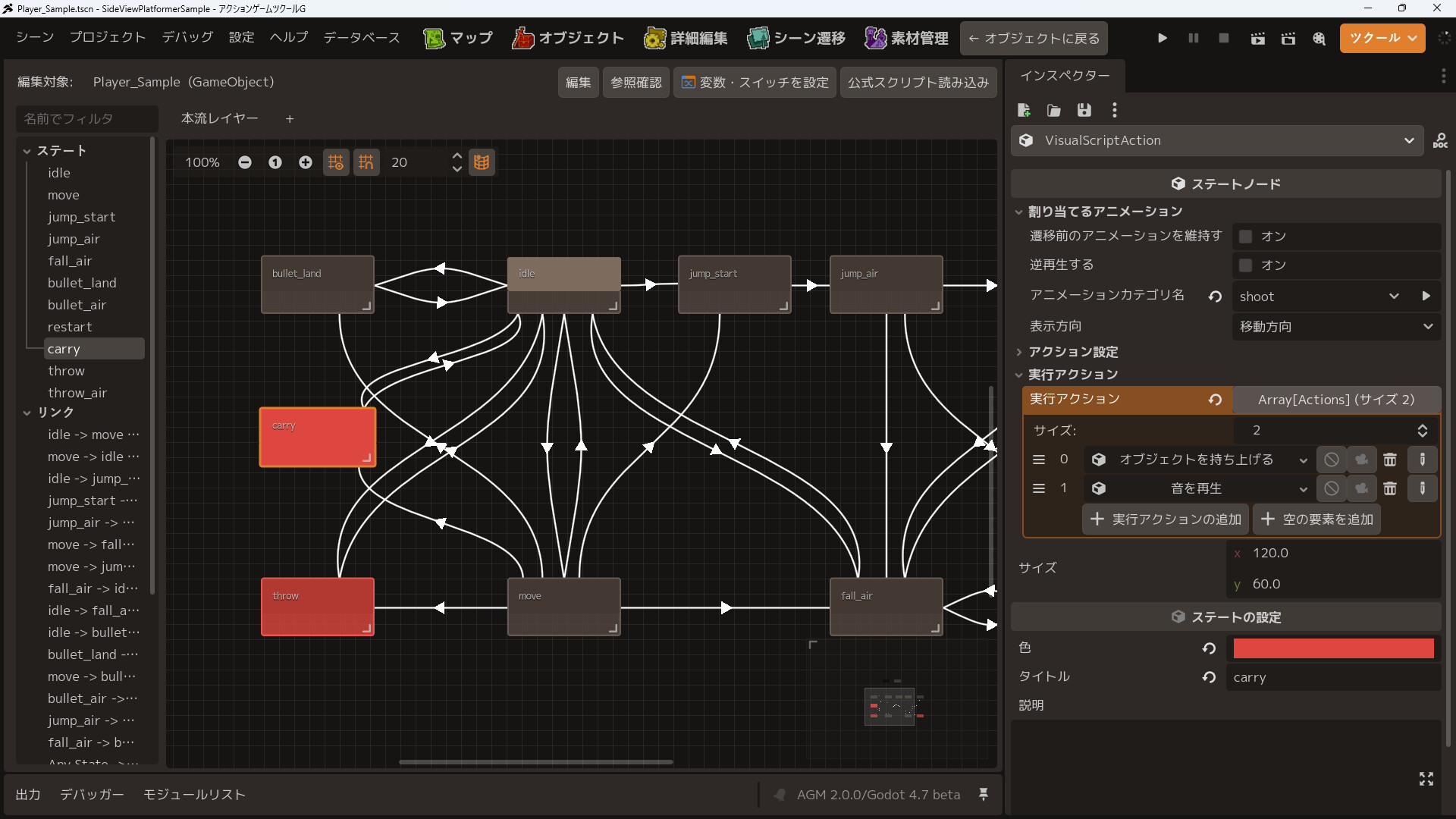Collapse the リンク tree group
The height and width of the screenshot is (819, 1456).
pos(27,413)
